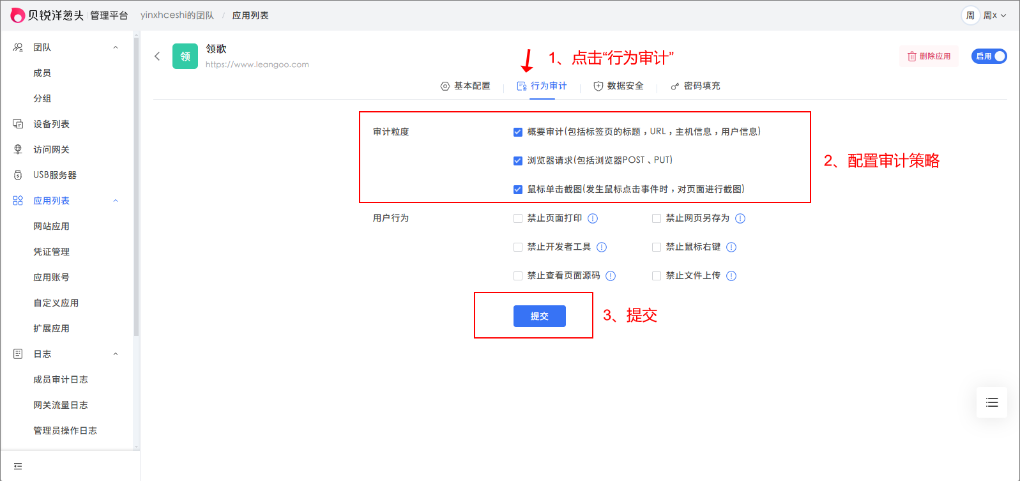Image resolution: width=1020 pixels, height=481 pixels.
Task: Click the 删除应用 button
Action: (x=929, y=57)
